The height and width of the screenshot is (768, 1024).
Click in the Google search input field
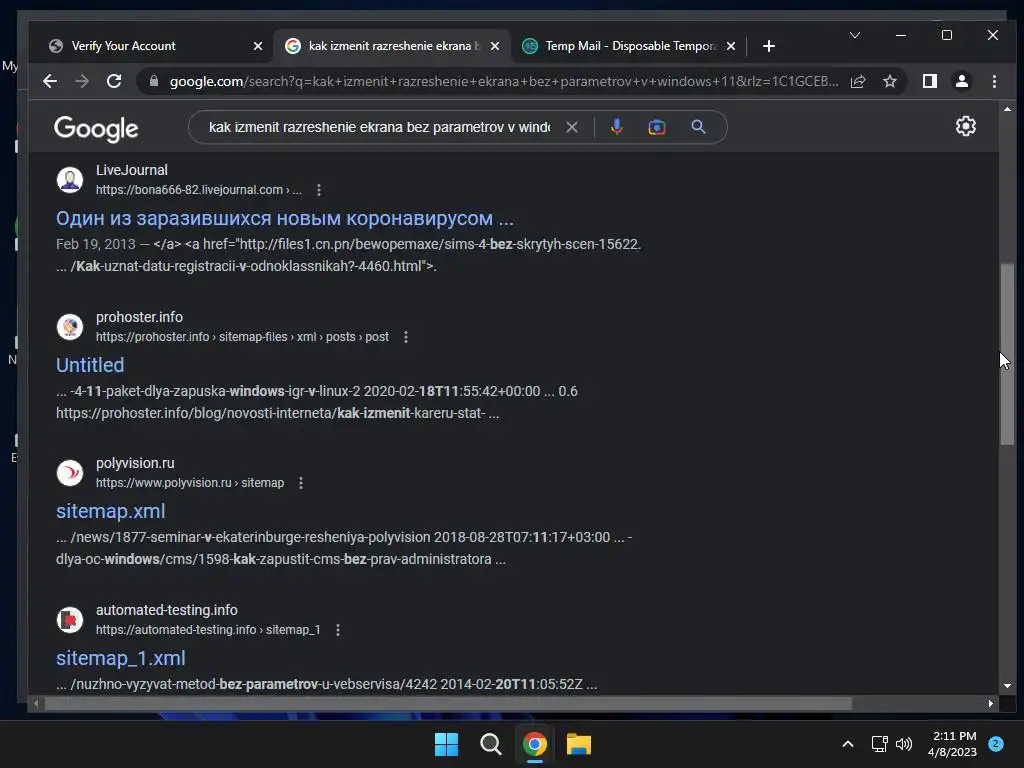click(379, 127)
